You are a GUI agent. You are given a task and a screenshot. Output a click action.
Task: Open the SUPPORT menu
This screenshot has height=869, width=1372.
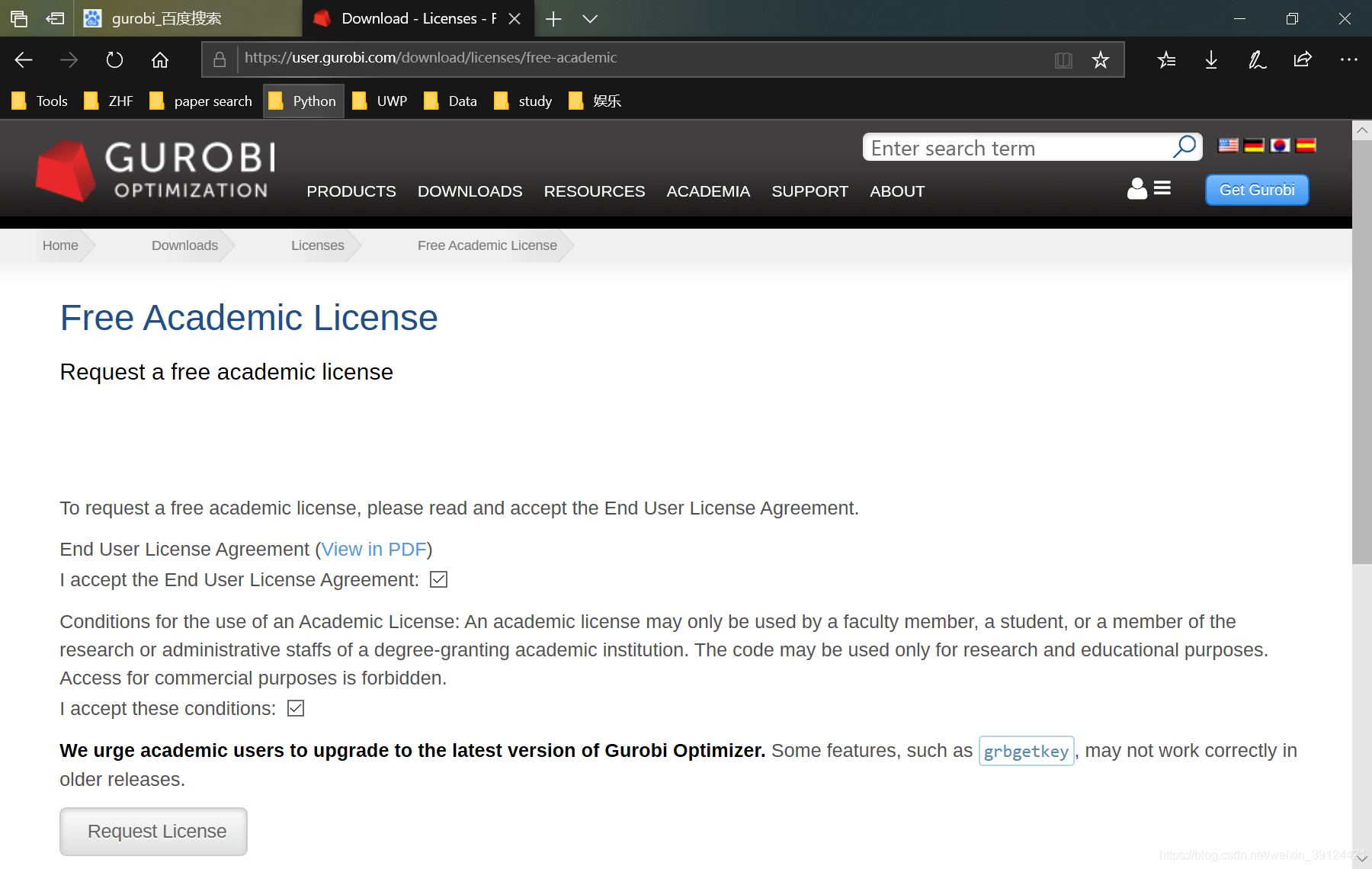809,191
